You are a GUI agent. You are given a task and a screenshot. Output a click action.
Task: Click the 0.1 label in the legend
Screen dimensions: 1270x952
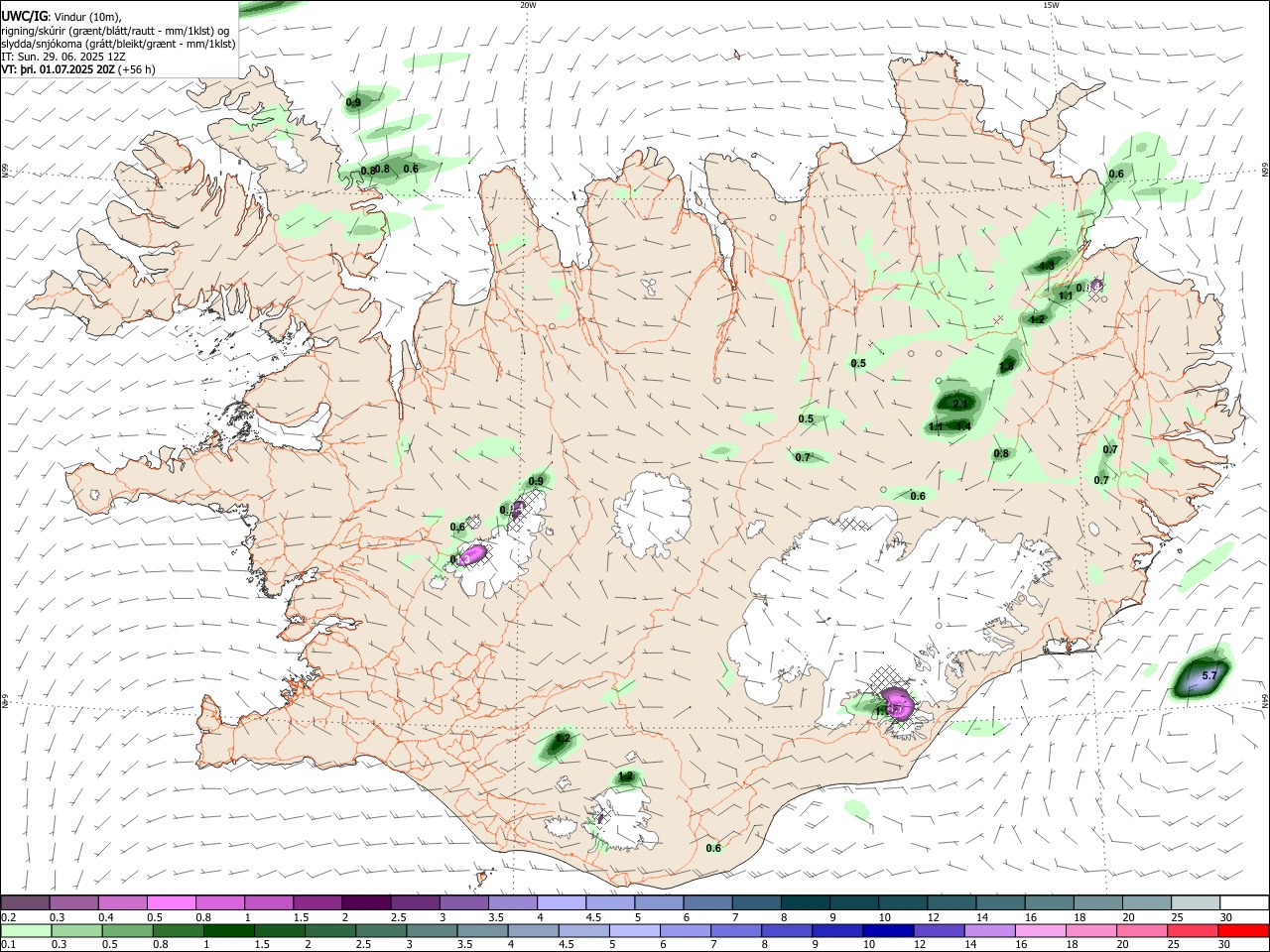[8, 944]
